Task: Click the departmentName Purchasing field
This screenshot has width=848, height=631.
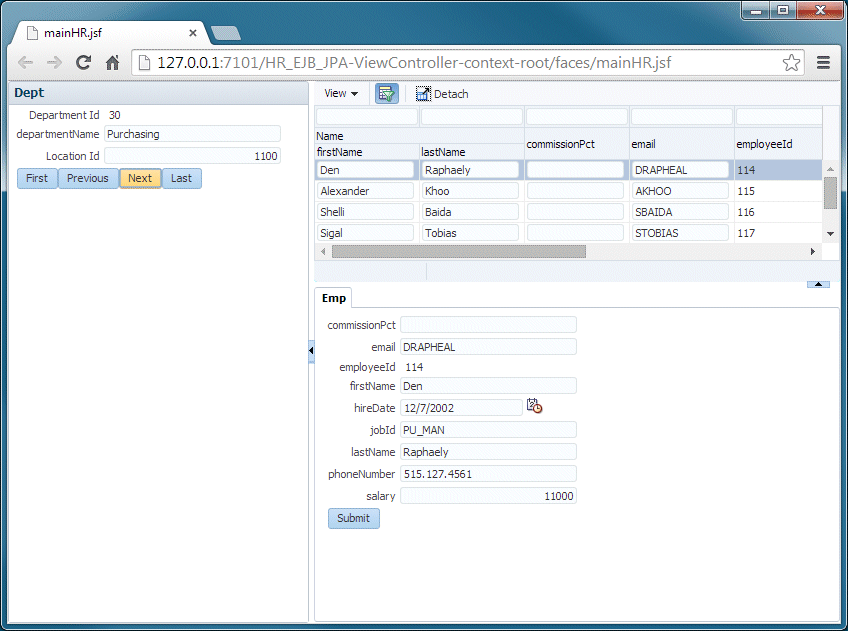Action: 193,134
